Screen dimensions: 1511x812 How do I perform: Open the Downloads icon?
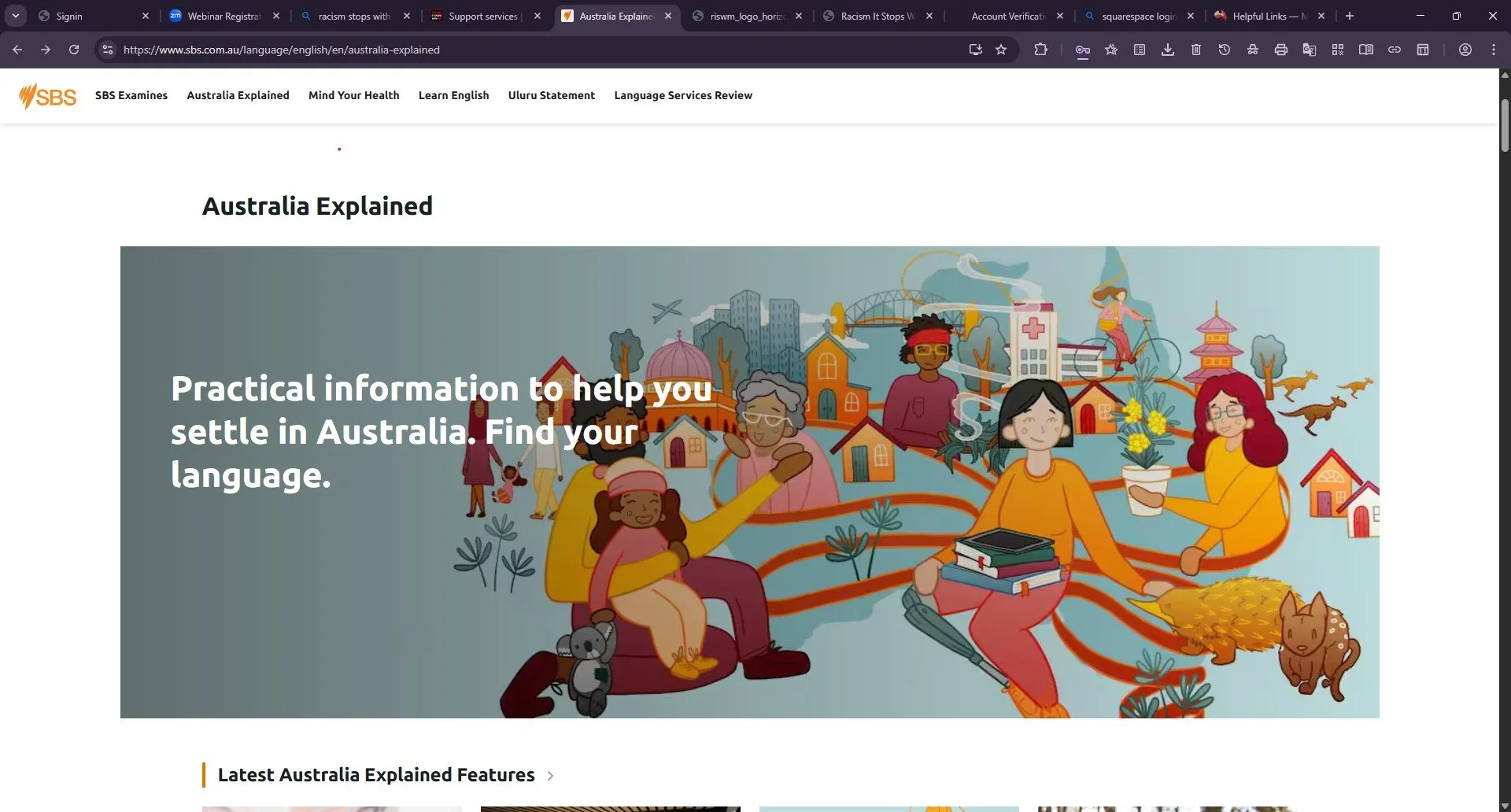coord(1168,50)
